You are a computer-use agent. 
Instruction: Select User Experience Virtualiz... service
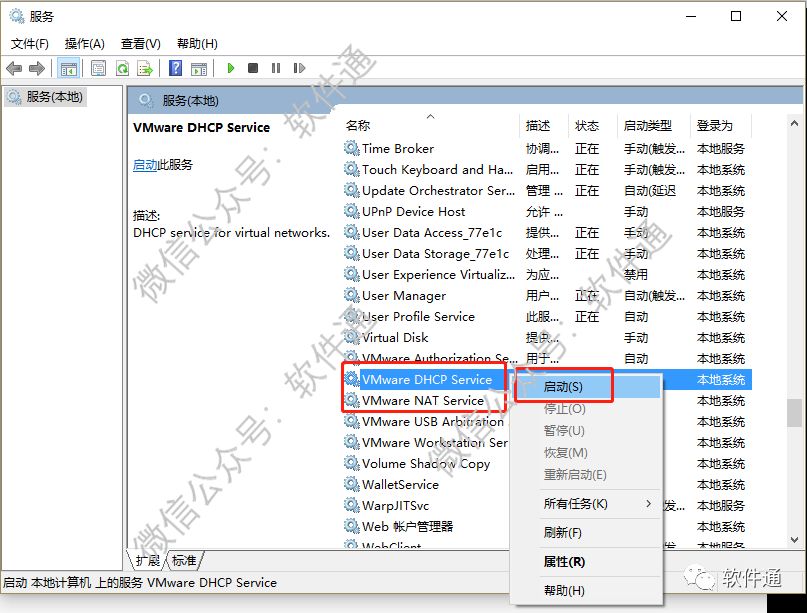(x=438, y=275)
